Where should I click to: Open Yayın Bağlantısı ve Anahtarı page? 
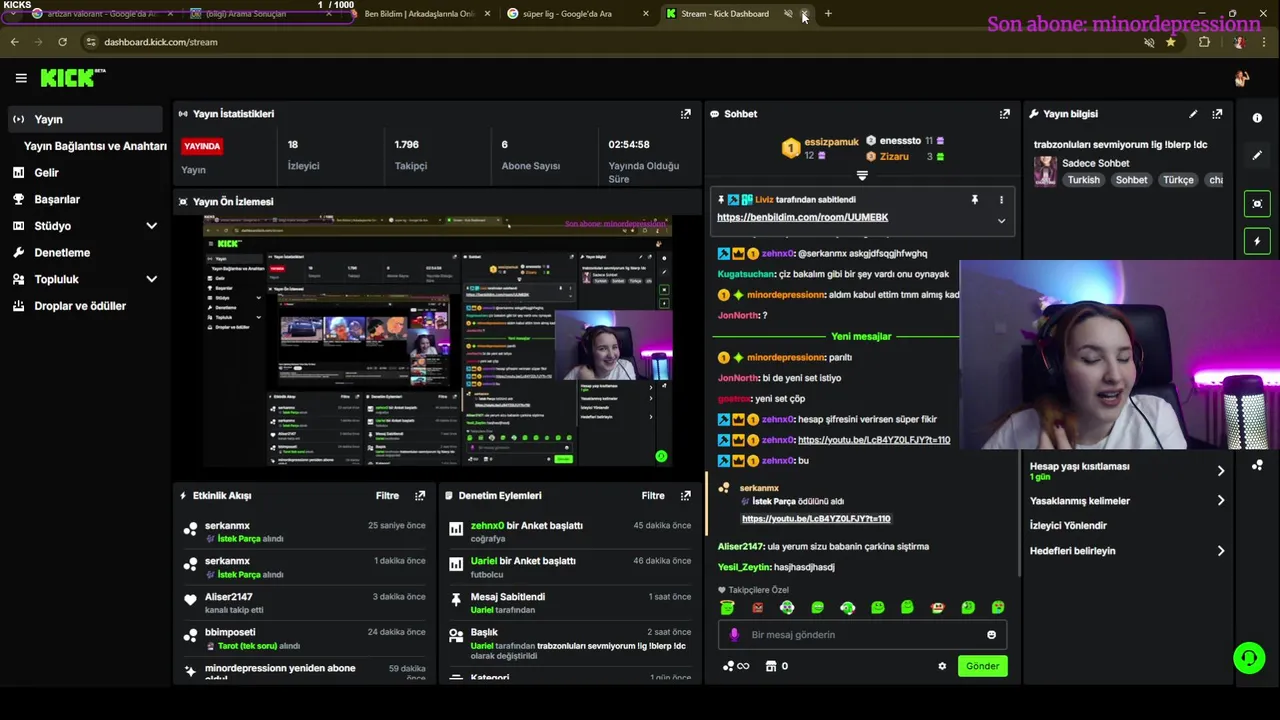[x=95, y=146]
